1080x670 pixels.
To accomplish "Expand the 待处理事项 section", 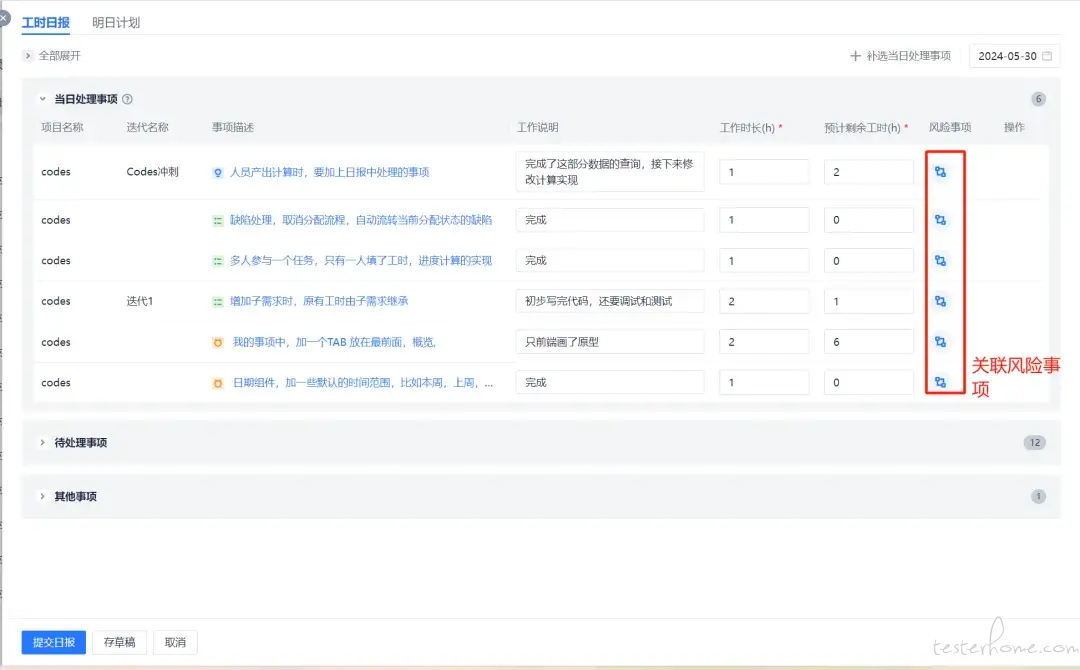I will (x=43, y=442).
